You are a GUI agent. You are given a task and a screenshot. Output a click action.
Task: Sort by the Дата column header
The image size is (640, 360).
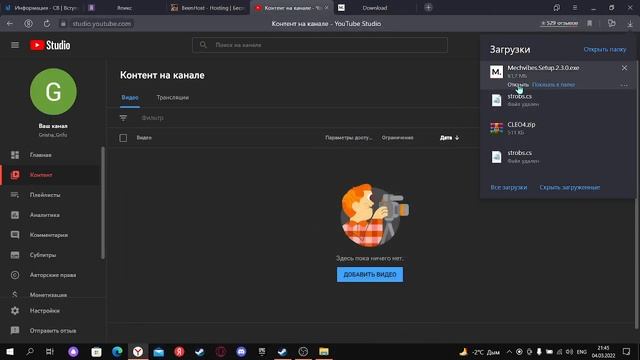[449, 138]
